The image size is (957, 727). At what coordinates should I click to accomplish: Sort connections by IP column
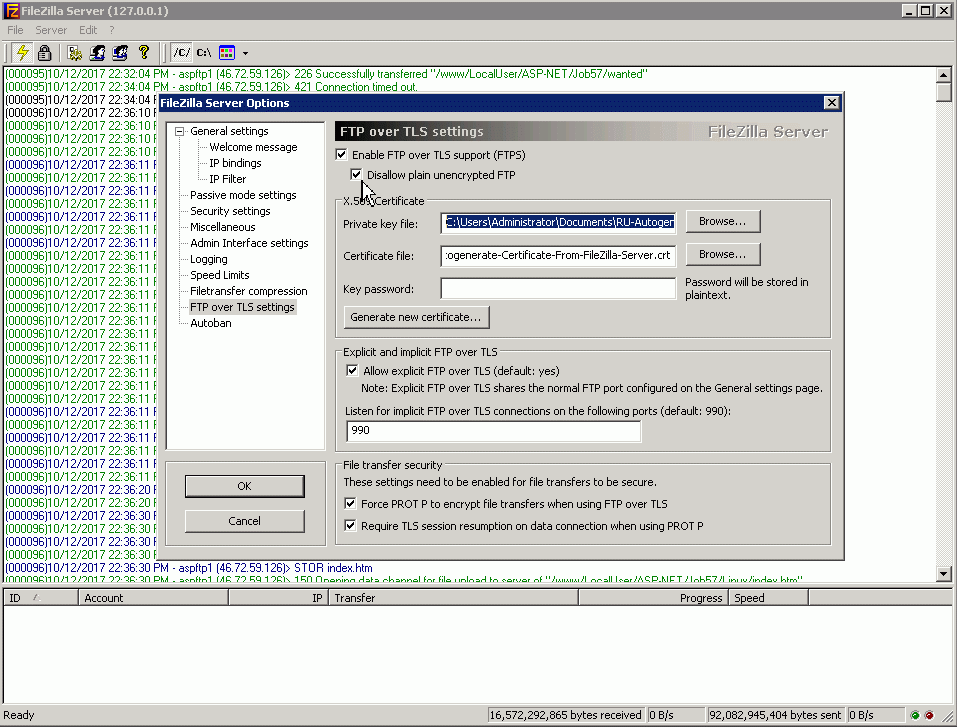pos(278,598)
